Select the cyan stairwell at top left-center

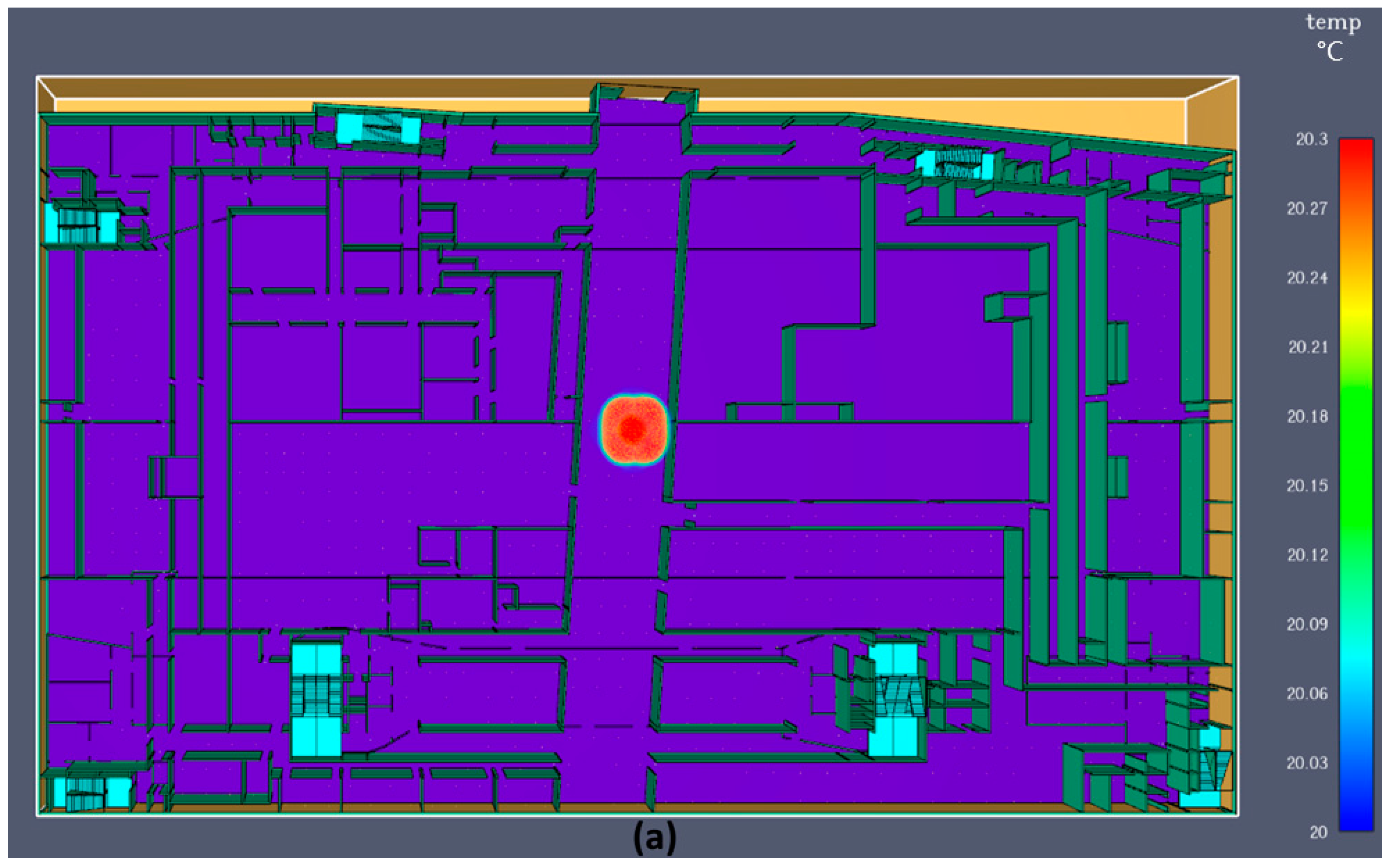point(378,128)
